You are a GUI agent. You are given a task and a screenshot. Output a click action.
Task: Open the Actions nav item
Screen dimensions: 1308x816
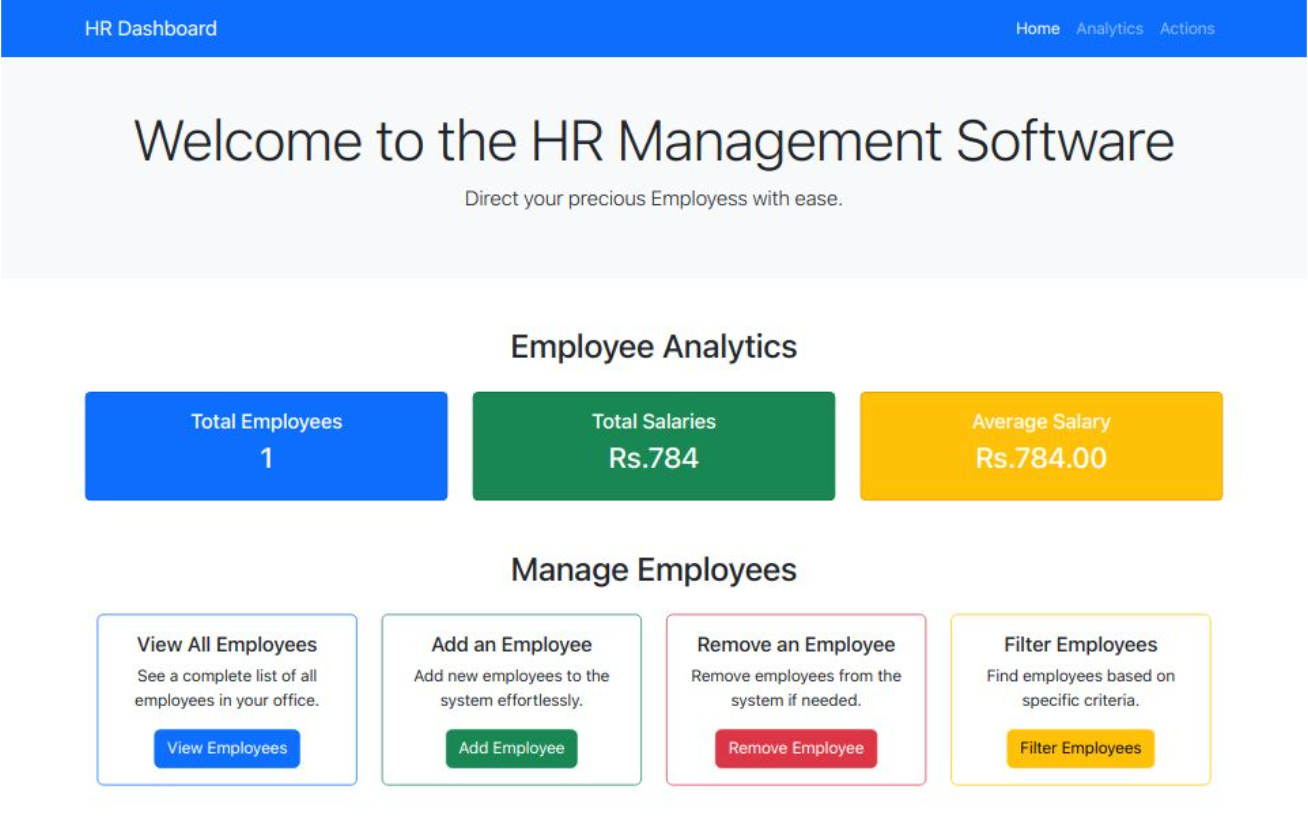click(x=1187, y=28)
